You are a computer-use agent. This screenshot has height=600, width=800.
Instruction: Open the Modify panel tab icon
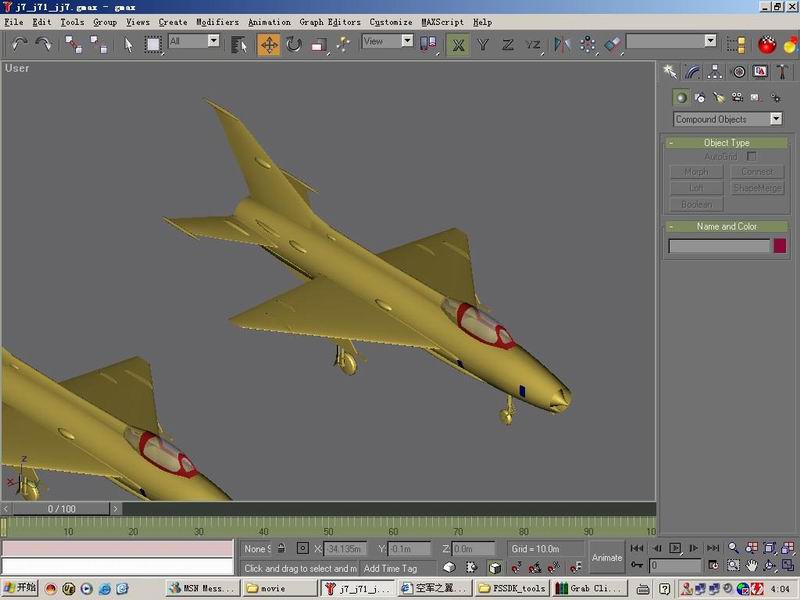693,72
